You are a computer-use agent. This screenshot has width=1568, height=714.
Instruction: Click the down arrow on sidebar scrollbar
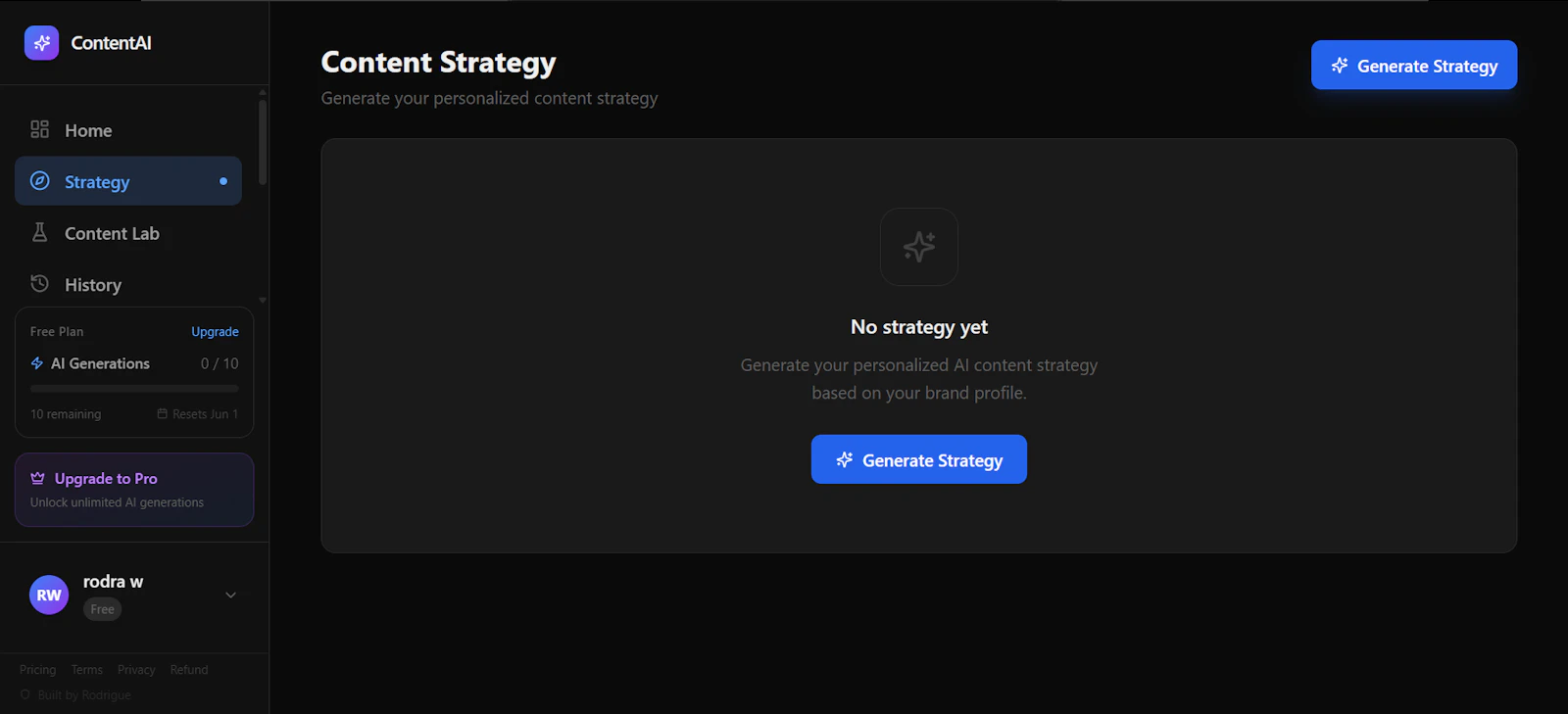click(263, 301)
